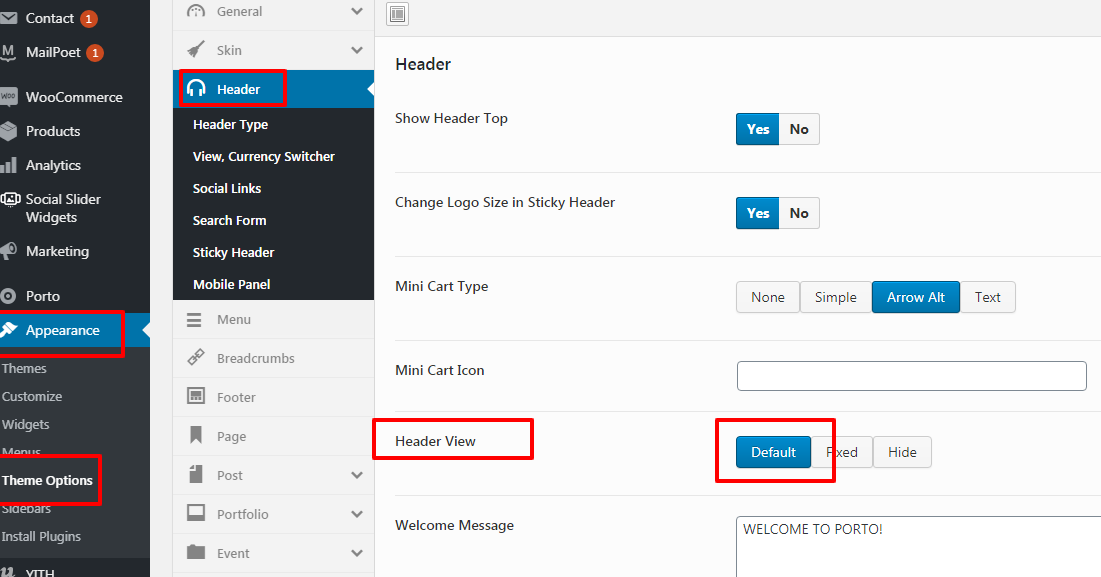This screenshot has width=1101, height=577.
Task: Open View, Currency Switcher settings
Action: pyautogui.click(x=264, y=157)
